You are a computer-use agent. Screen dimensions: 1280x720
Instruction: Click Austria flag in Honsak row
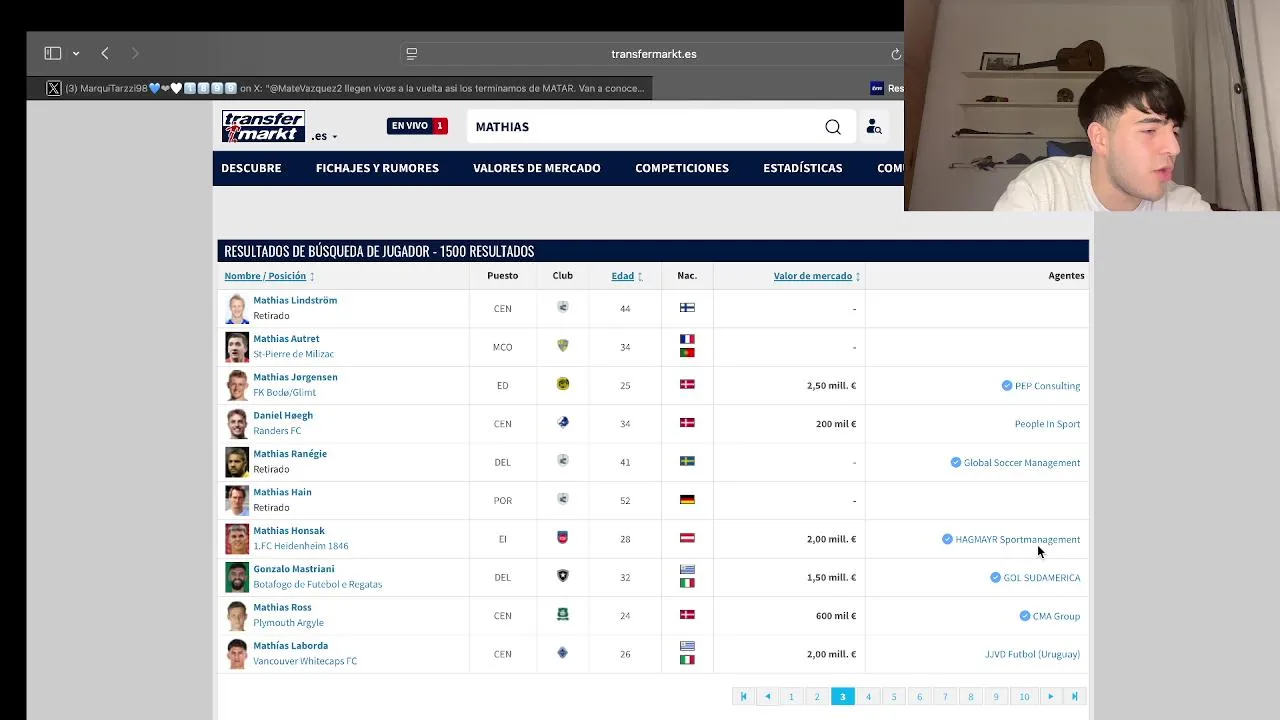coord(687,538)
